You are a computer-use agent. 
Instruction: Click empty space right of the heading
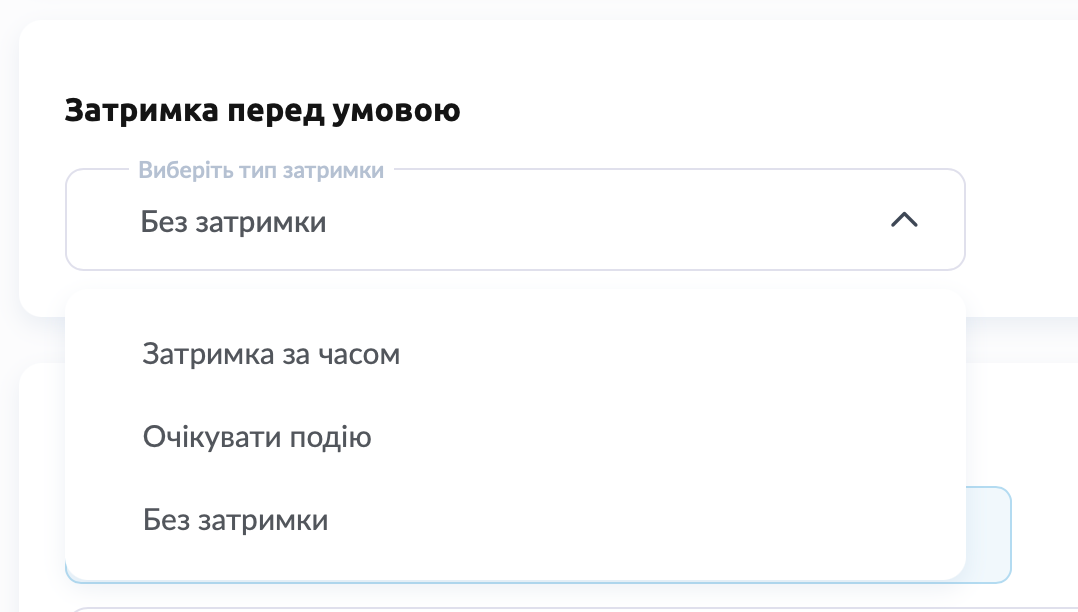pos(750,110)
